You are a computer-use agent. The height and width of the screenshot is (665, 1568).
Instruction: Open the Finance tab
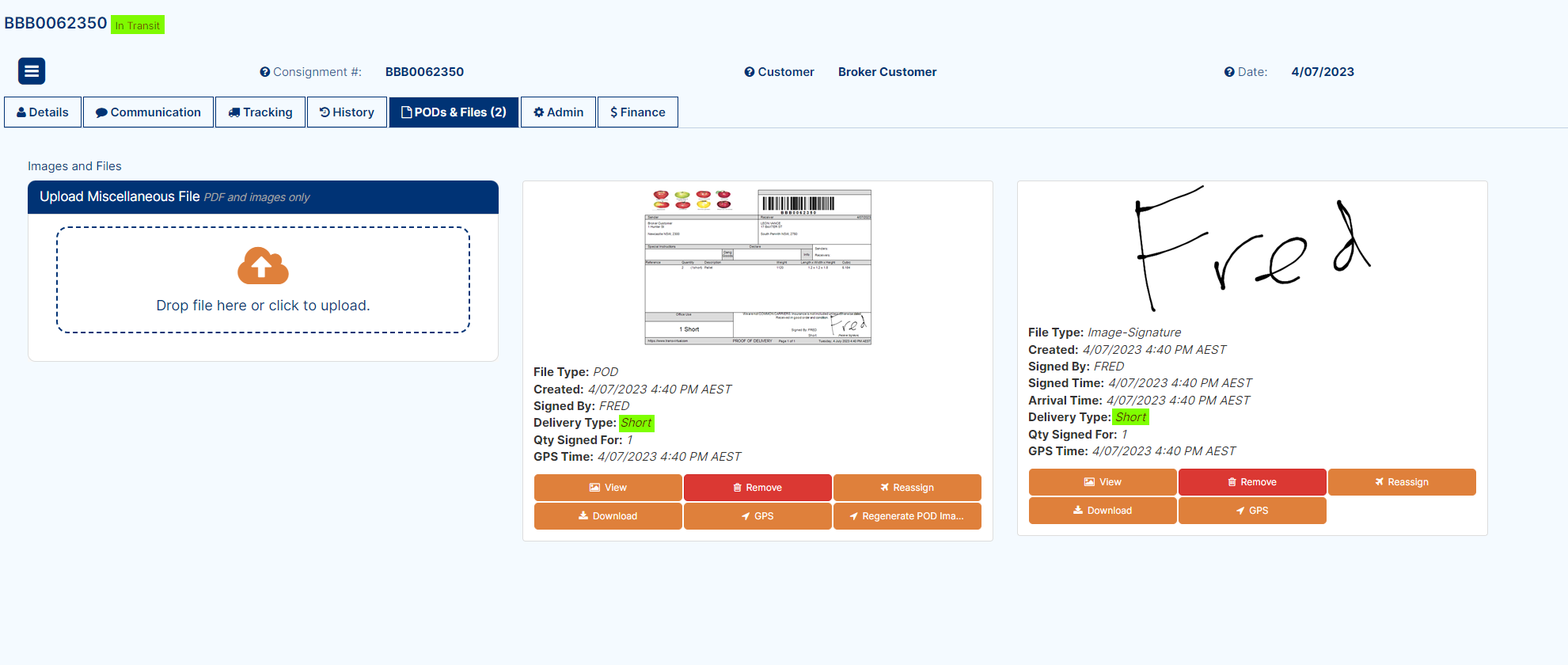[637, 112]
